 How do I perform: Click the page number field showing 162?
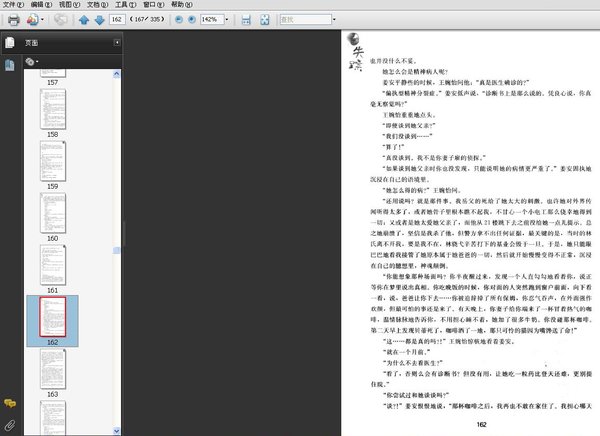pyautogui.click(x=117, y=19)
